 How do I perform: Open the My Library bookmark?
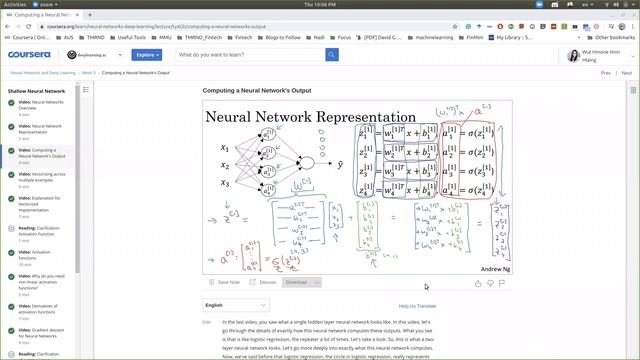click(511, 38)
